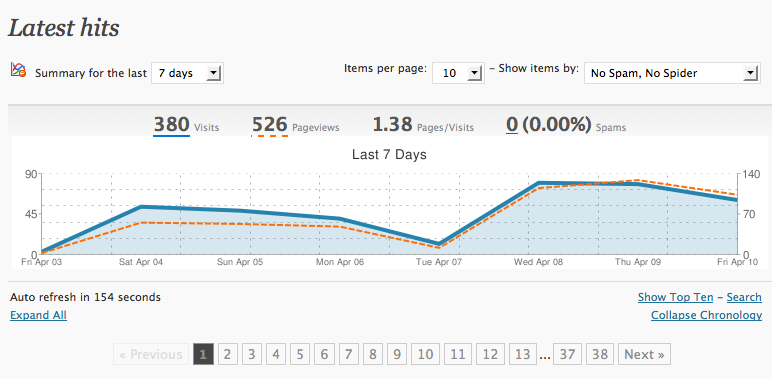Click the 'Sat Apr 04' axis label
The image size is (772, 379).
pyautogui.click(x=141, y=262)
